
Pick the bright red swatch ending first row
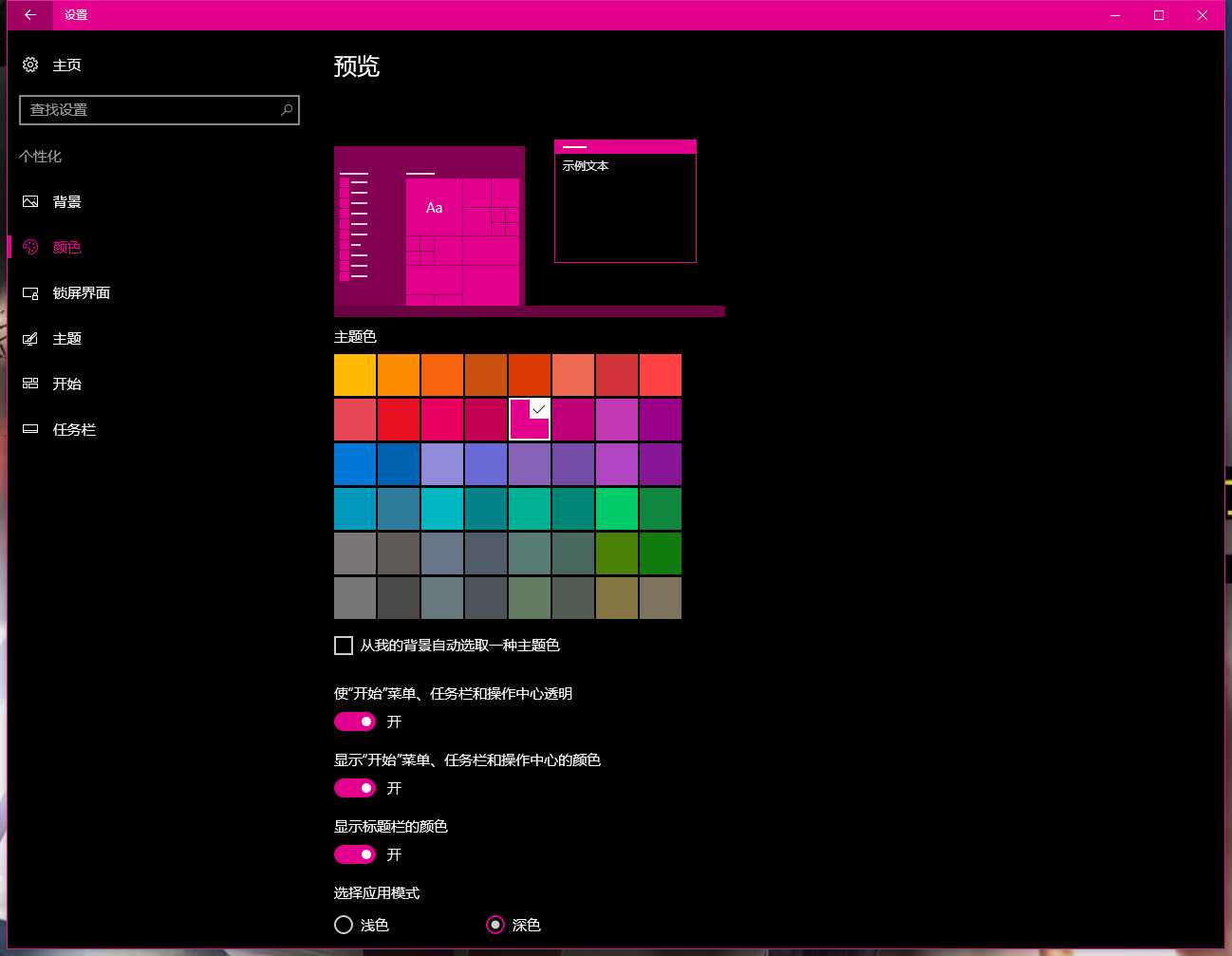coord(661,375)
